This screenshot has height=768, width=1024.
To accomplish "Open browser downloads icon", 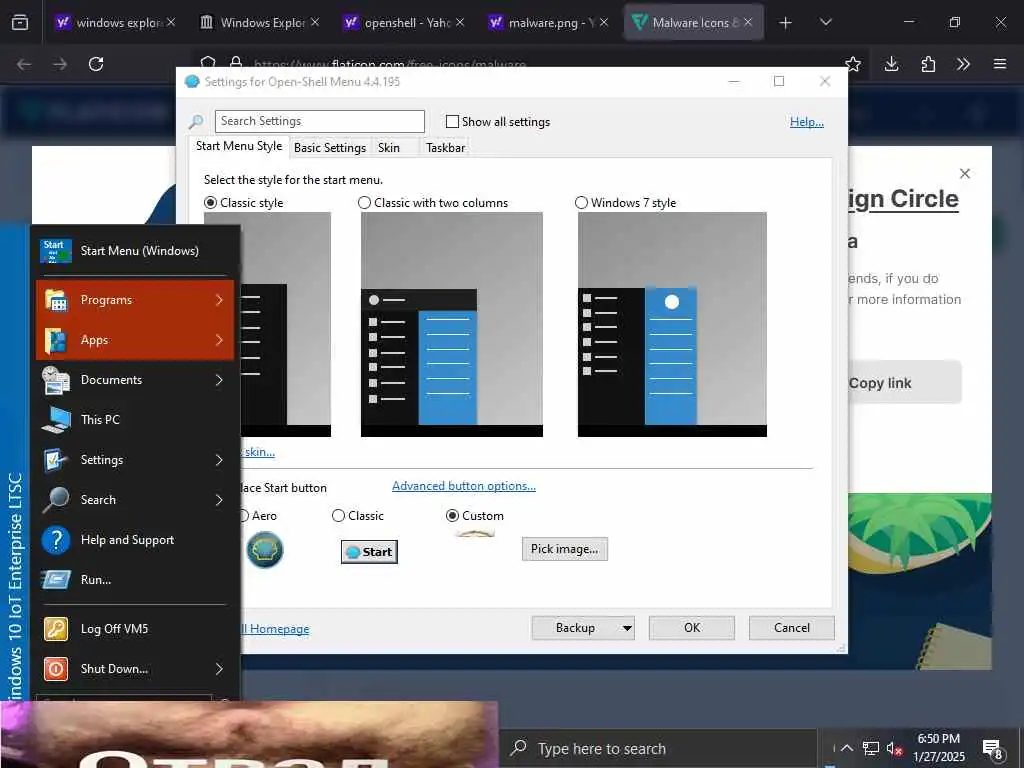I will click(891, 64).
